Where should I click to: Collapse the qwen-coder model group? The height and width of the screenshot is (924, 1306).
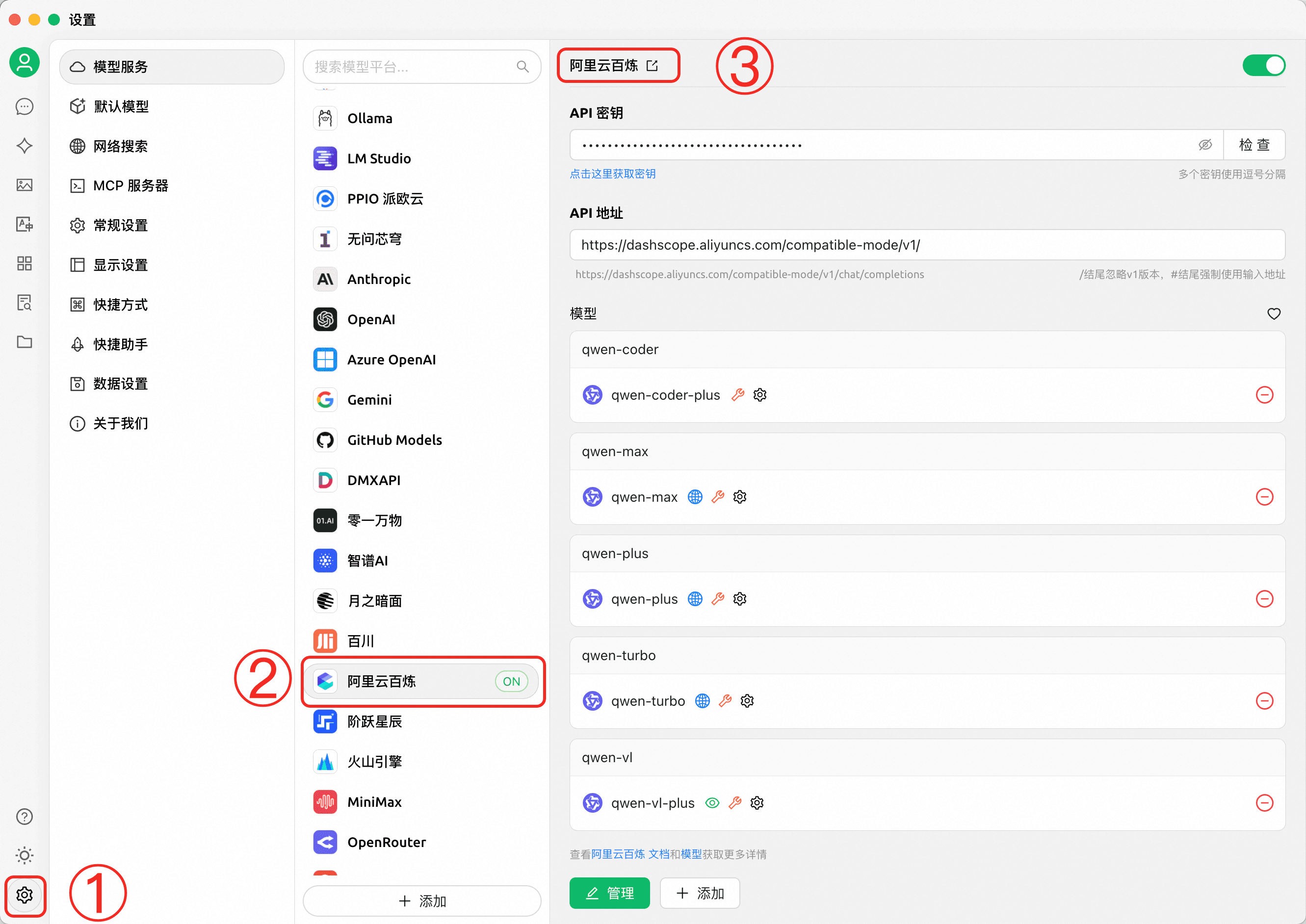pyautogui.click(x=620, y=349)
